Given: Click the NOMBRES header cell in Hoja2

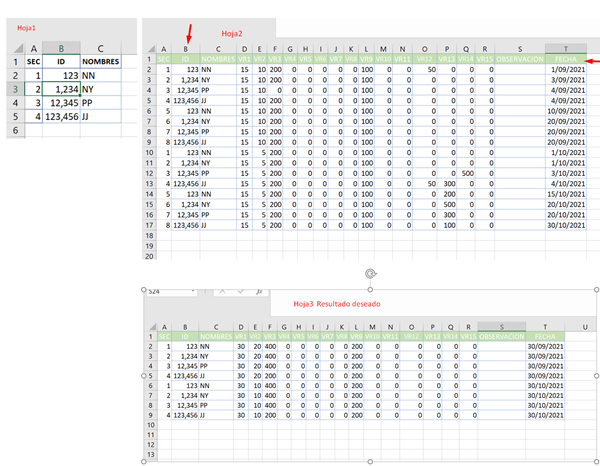Looking at the screenshot, I should point(218,59).
